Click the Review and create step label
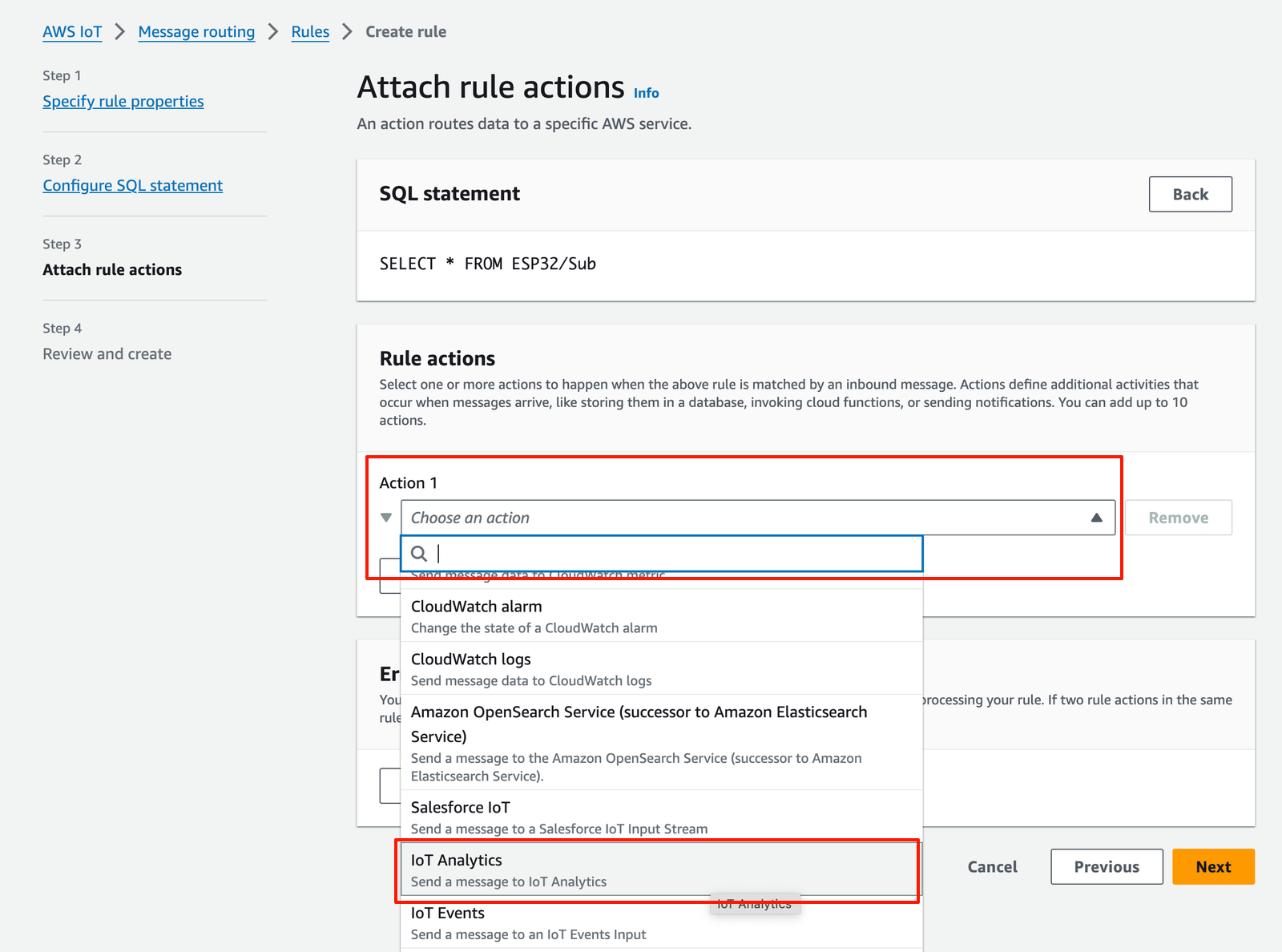The height and width of the screenshot is (952, 1282). pos(107,354)
